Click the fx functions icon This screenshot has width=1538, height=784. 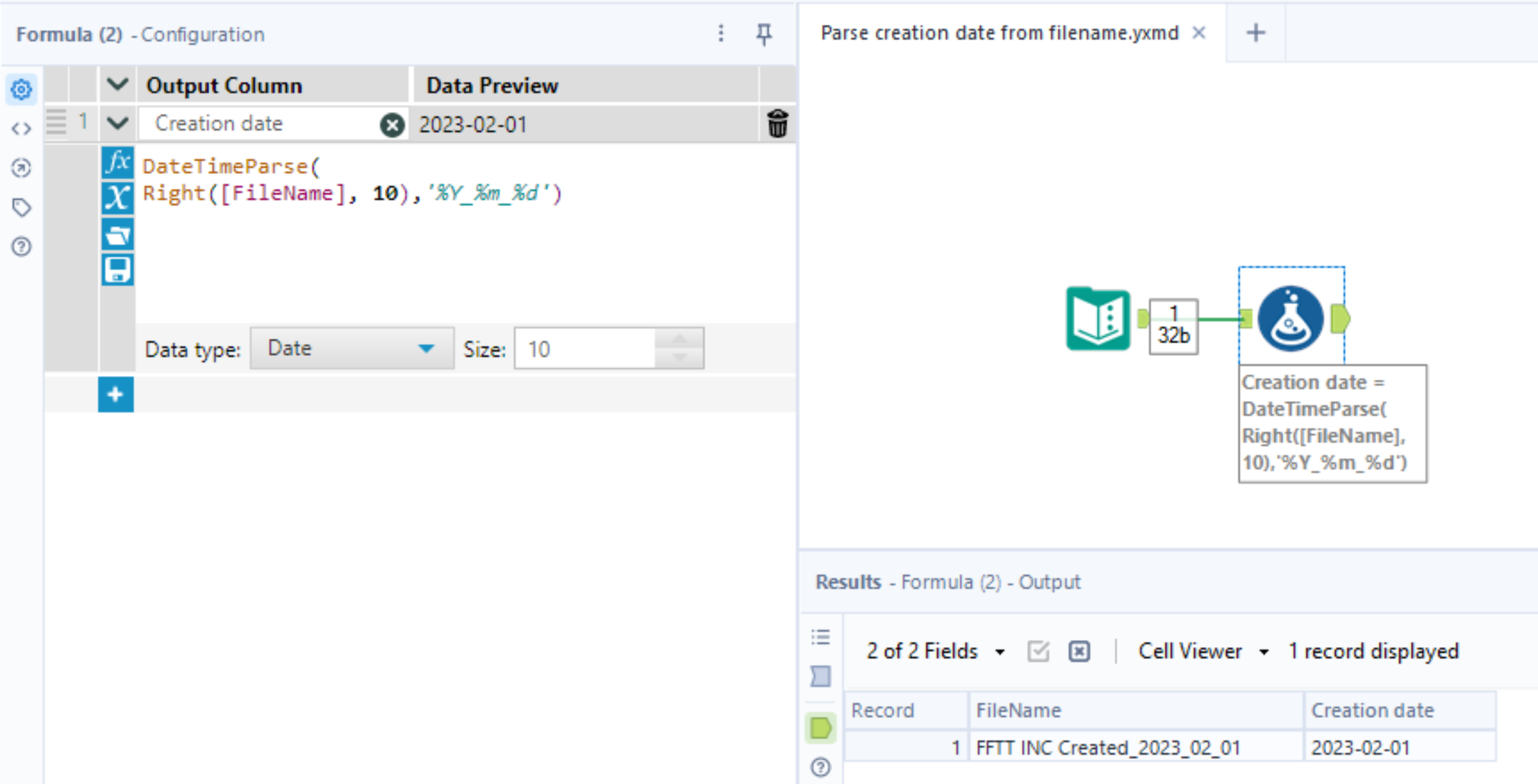click(117, 163)
